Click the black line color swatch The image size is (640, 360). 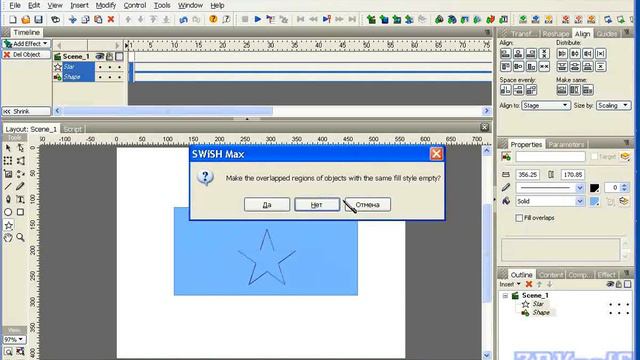[x=594, y=187]
